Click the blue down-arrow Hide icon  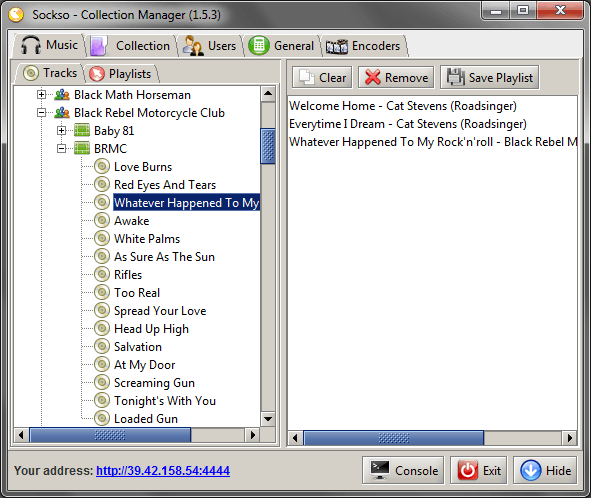pyautogui.click(x=531, y=470)
